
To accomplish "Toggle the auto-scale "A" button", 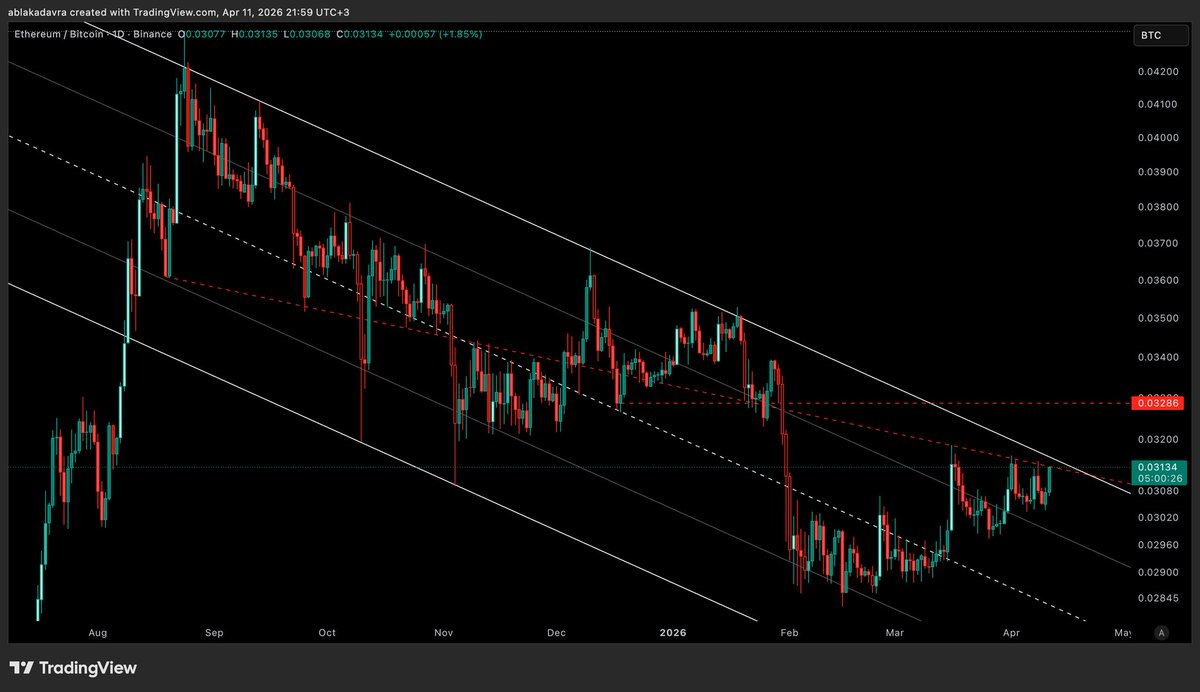I will tap(1160, 632).
